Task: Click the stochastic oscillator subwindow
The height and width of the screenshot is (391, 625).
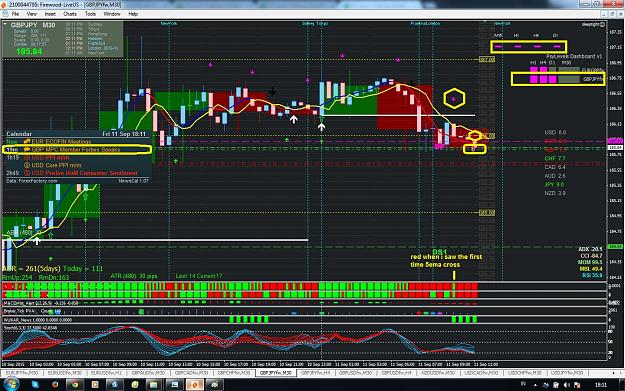Action: click(x=305, y=342)
